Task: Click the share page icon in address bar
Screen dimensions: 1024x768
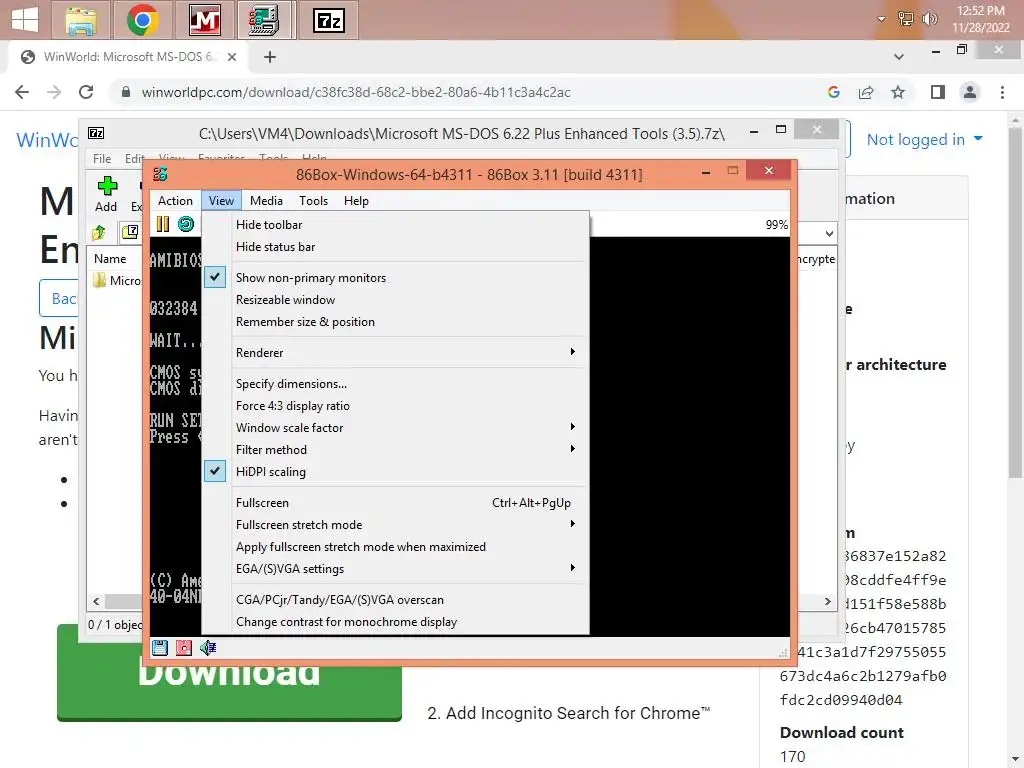Action: click(866, 92)
